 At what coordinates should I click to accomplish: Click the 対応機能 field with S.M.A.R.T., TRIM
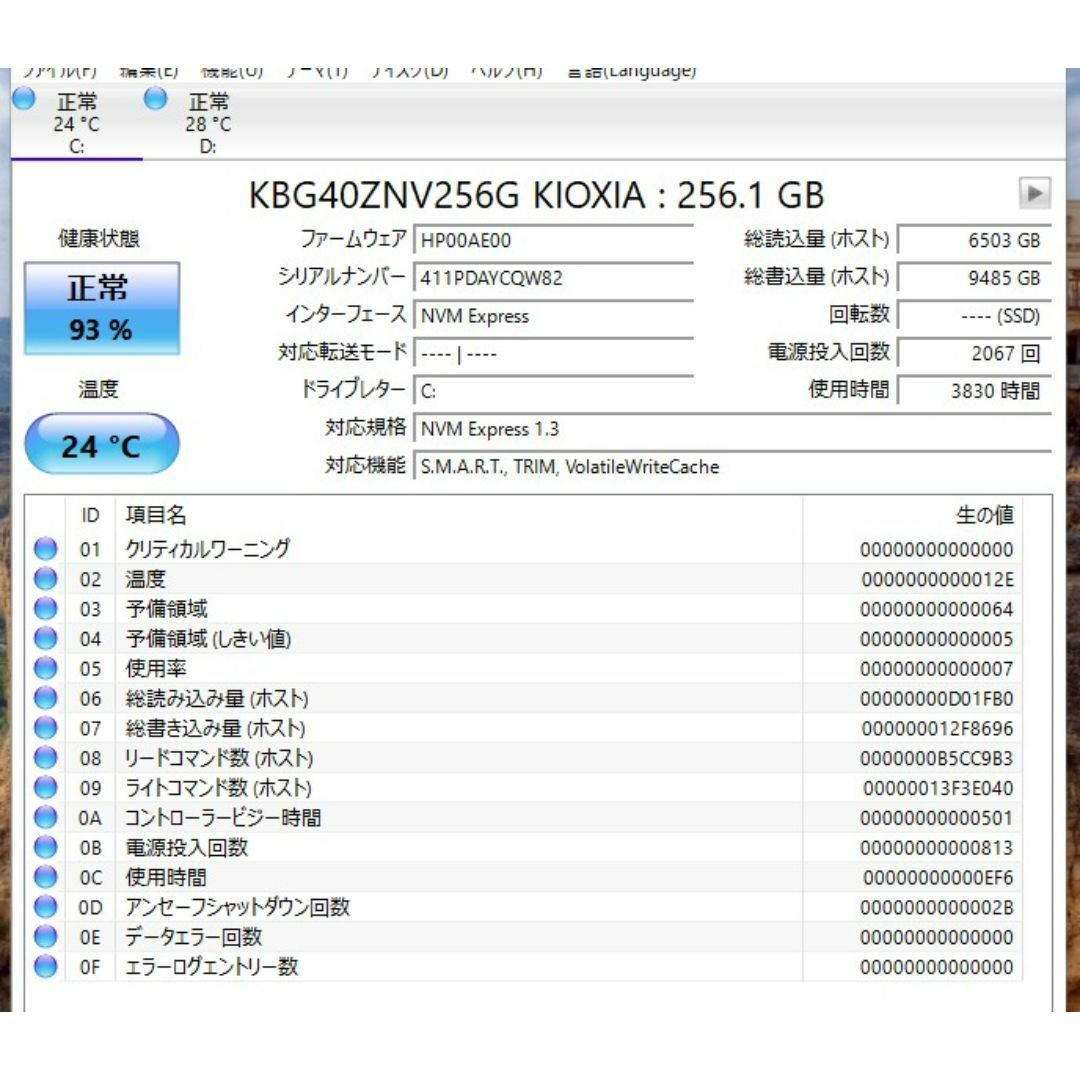[x=733, y=467]
